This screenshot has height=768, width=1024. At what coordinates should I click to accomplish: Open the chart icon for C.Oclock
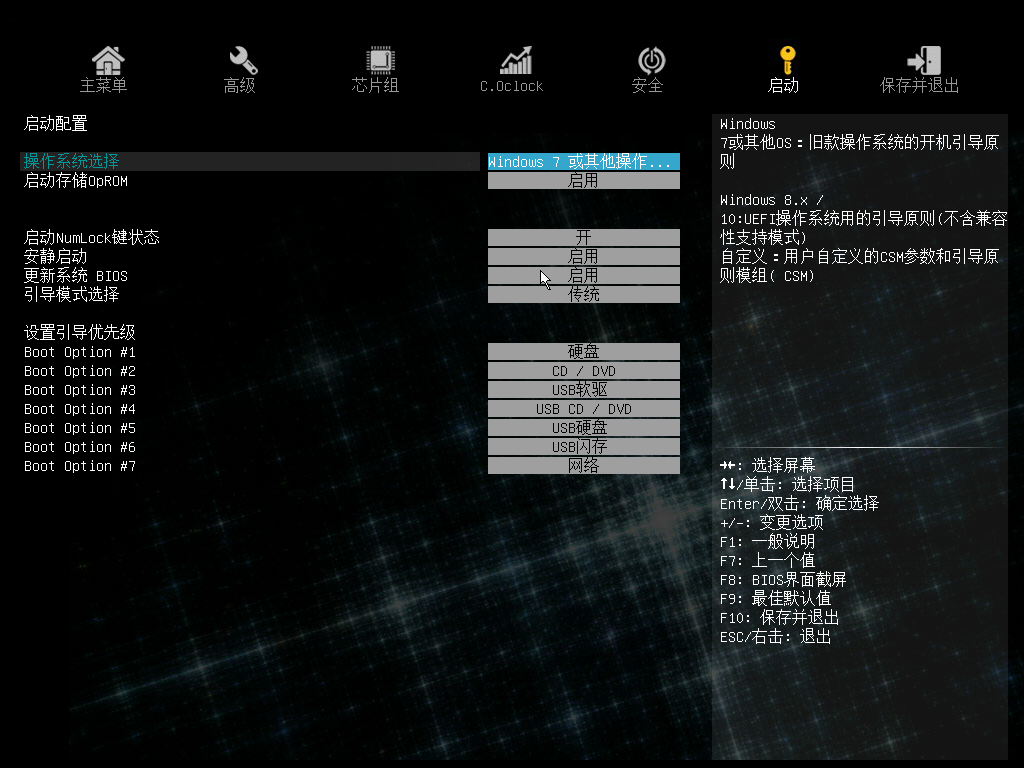pos(515,60)
